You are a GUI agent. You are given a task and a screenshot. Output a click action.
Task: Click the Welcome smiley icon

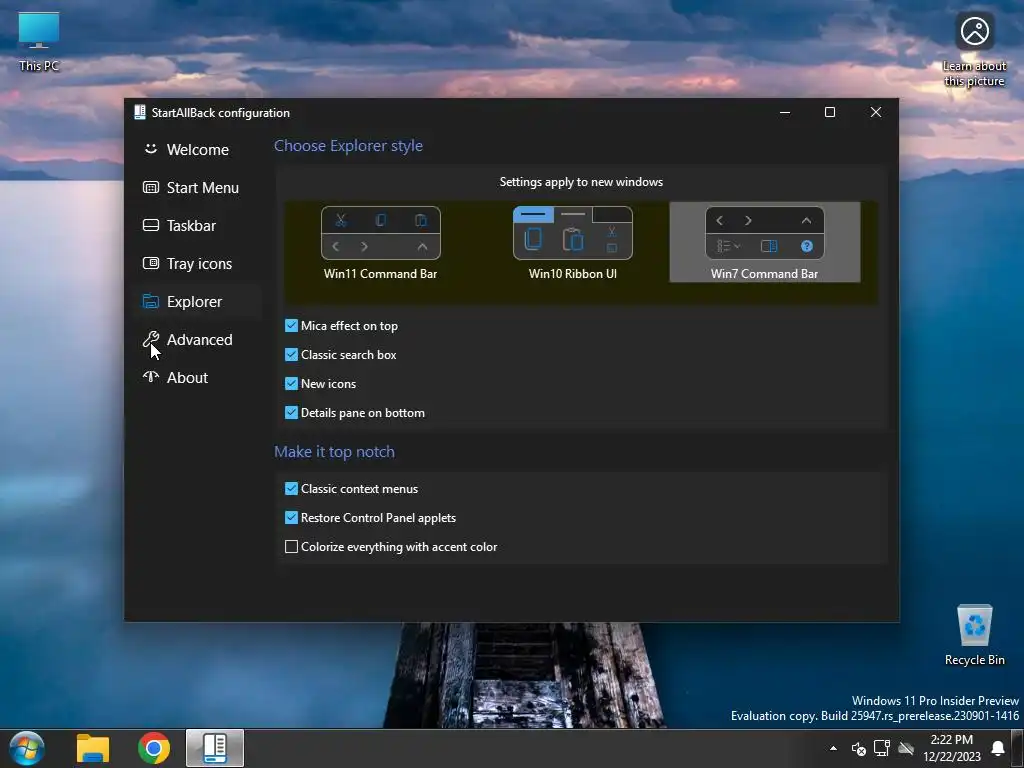[x=151, y=149]
